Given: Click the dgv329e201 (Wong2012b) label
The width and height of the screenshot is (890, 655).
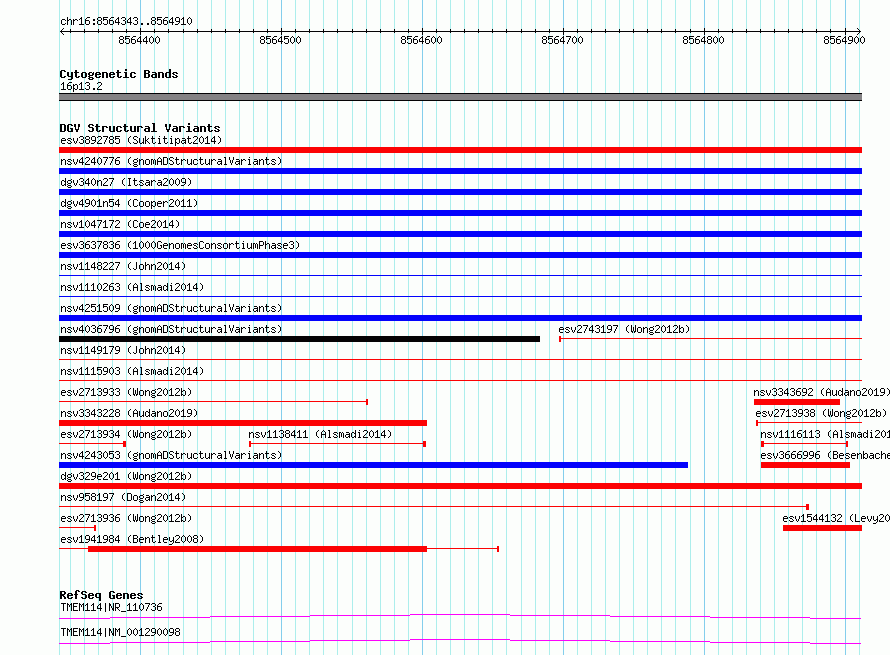Looking at the screenshot, I should [x=126, y=476].
